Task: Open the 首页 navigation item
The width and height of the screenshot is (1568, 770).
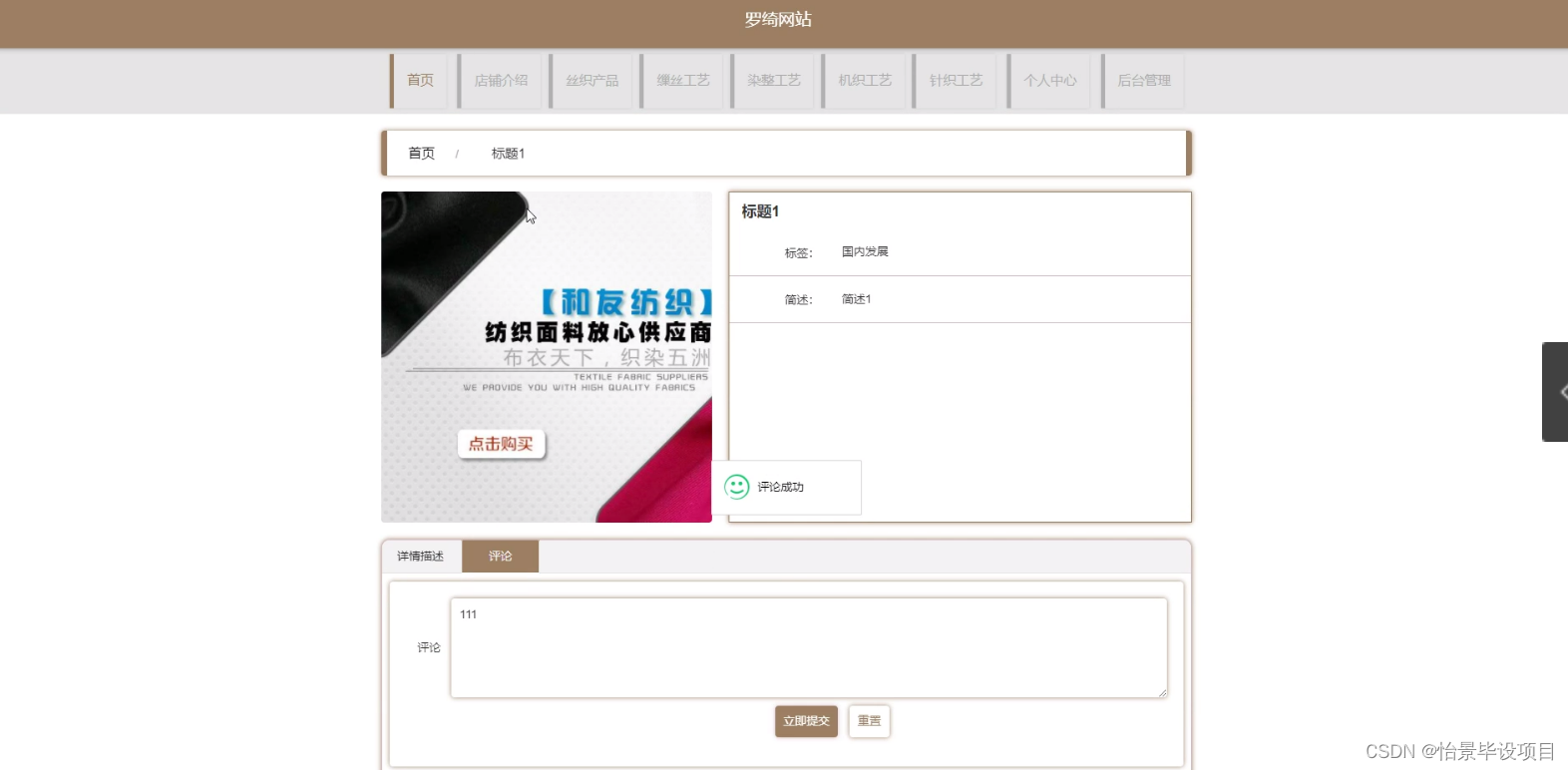Action: click(420, 80)
